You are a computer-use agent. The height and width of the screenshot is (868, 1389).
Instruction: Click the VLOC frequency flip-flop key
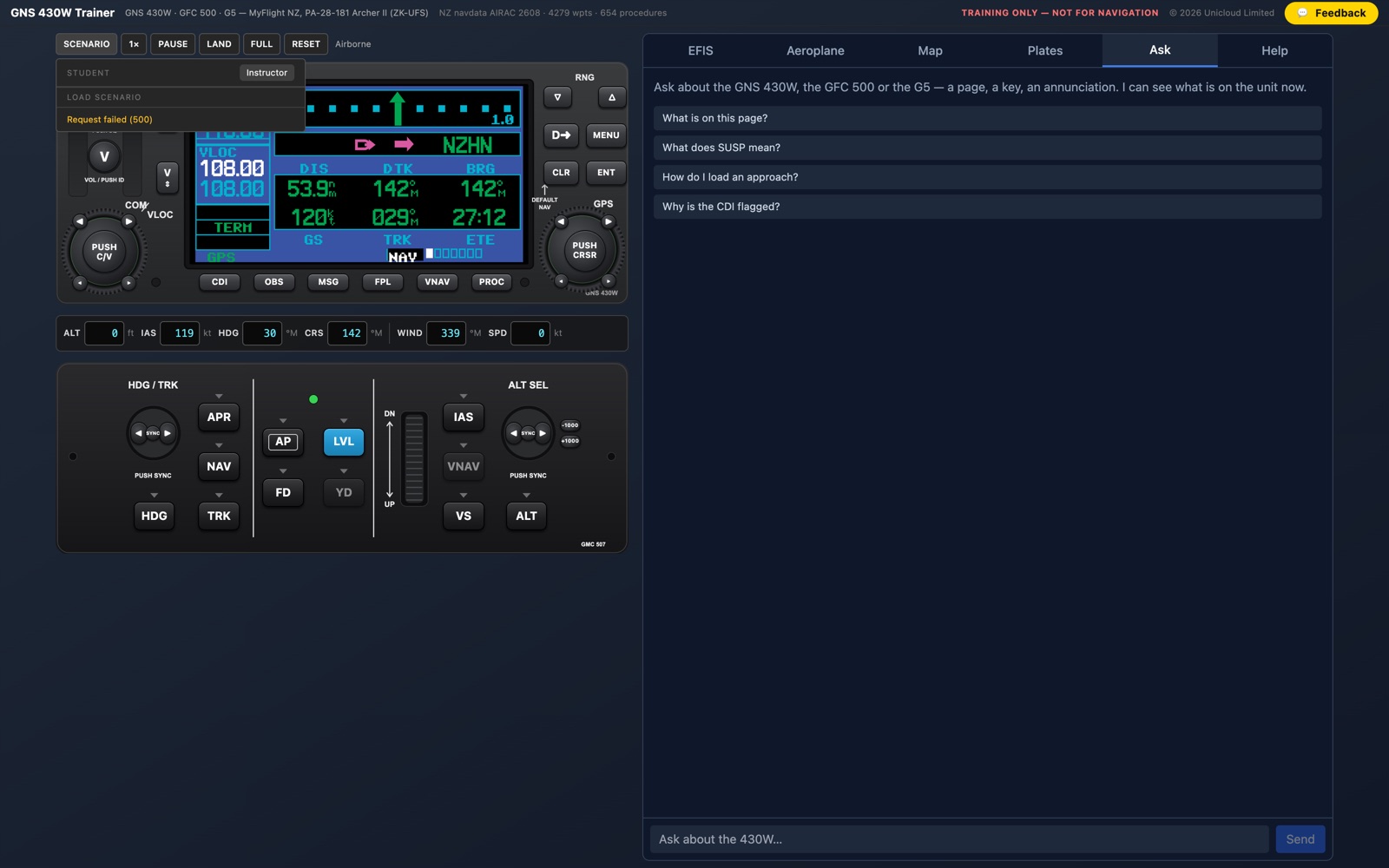pos(168,177)
